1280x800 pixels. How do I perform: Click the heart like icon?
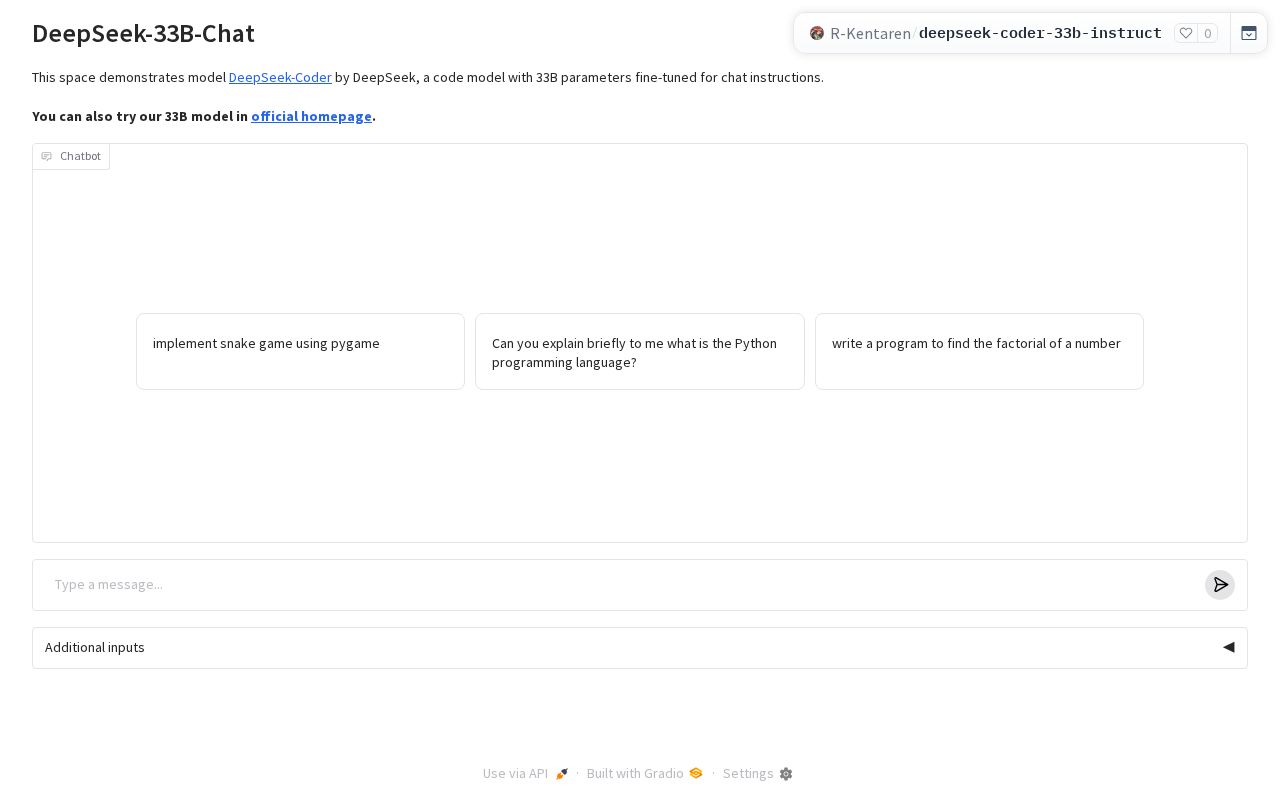click(1186, 33)
